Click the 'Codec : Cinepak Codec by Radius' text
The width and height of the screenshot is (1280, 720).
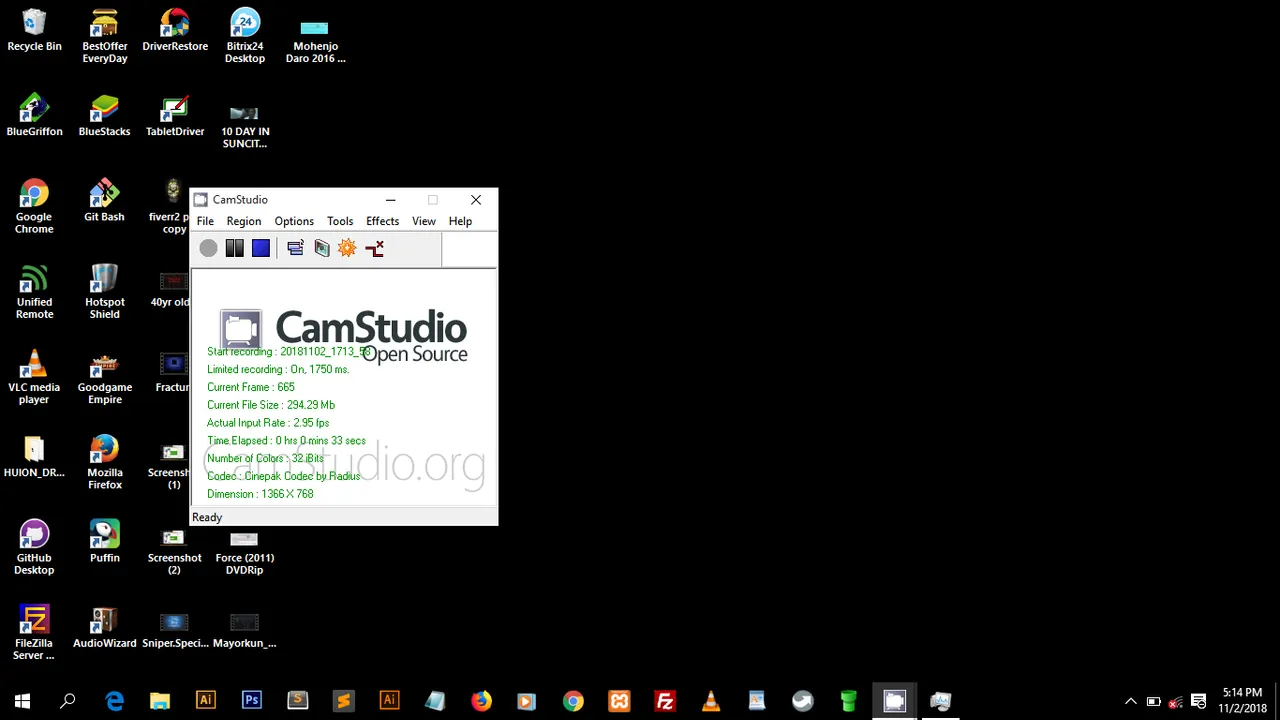(x=283, y=476)
